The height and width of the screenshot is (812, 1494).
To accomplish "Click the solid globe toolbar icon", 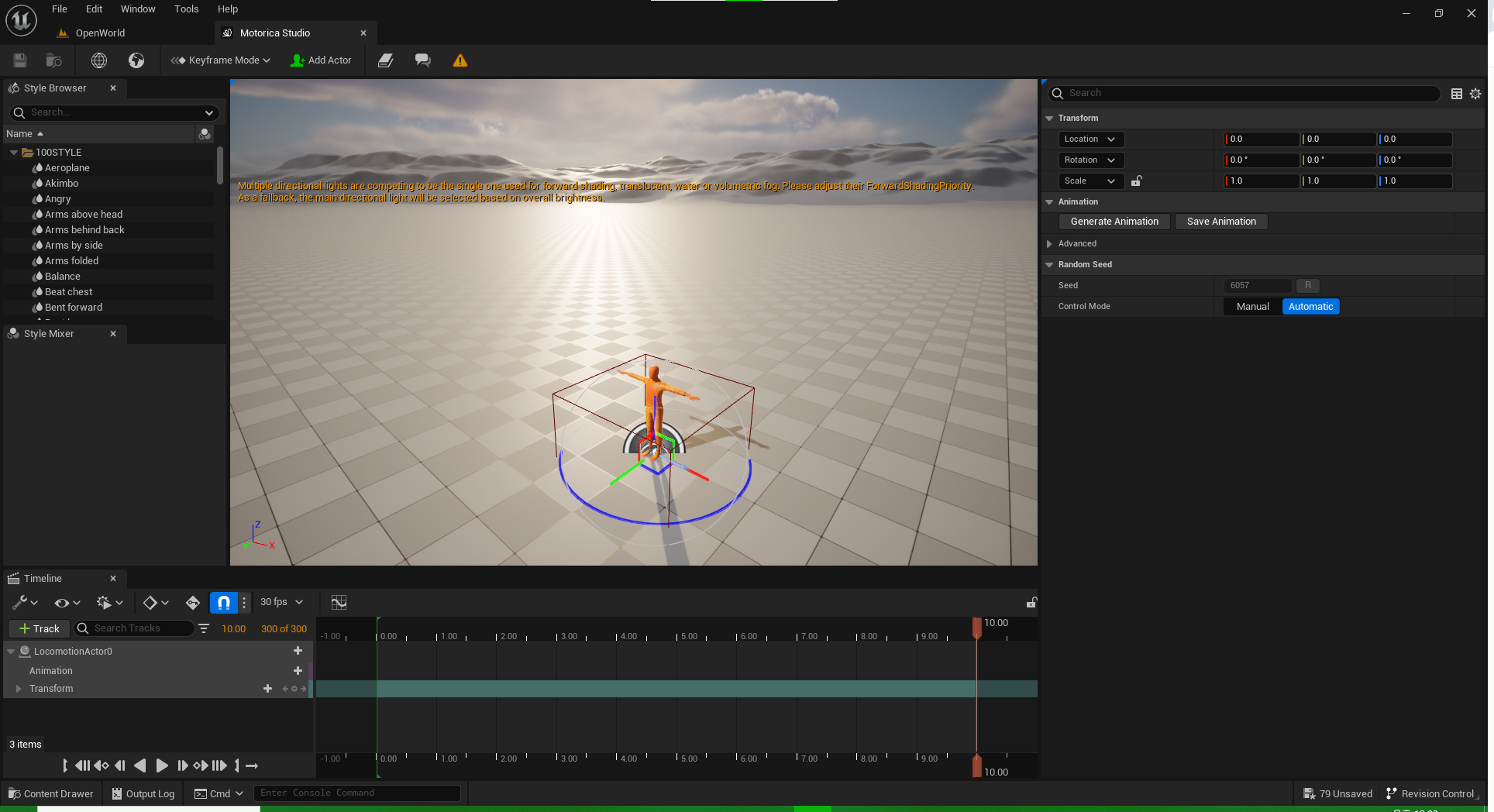I will point(136,60).
